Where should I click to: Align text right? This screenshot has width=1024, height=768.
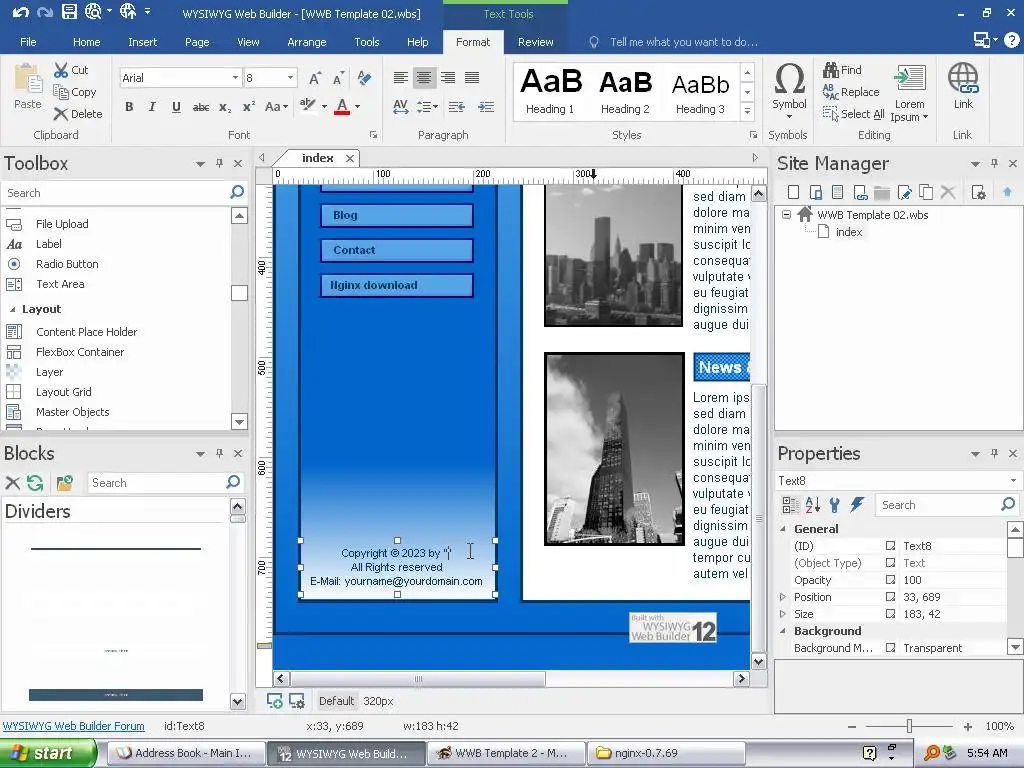click(x=447, y=78)
